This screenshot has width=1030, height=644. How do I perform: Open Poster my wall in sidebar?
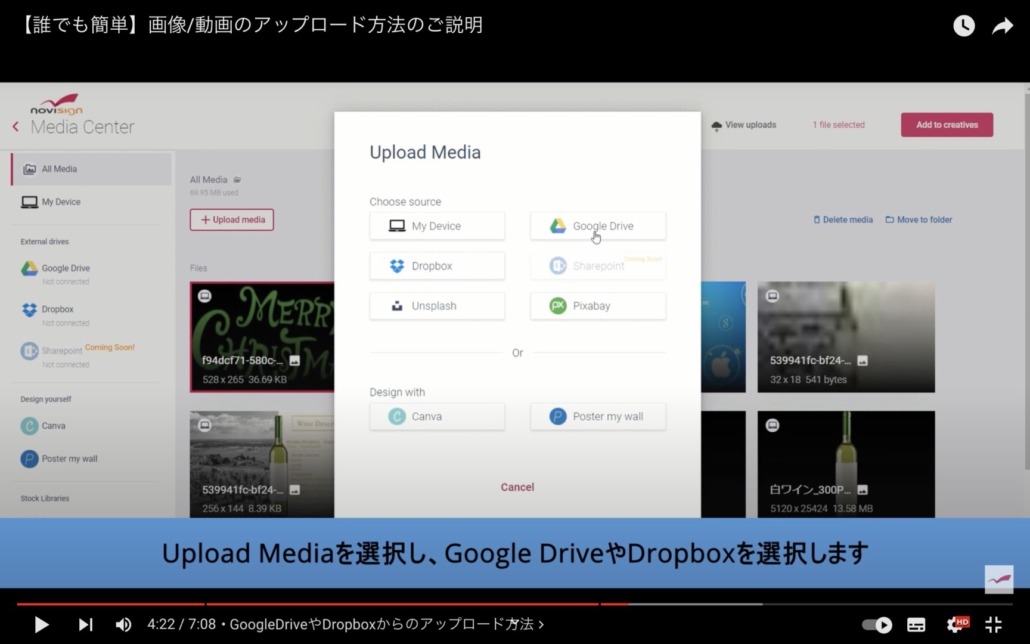pyautogui.click(x=59, y=459)
